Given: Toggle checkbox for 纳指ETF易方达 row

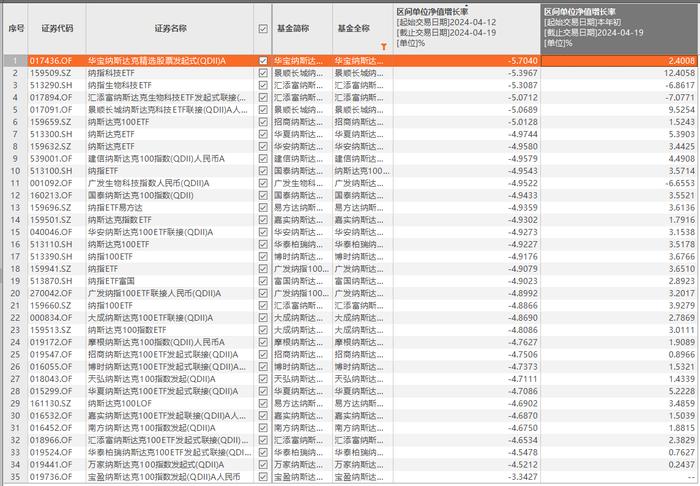Looking at the screenshot, I should [x=263, y=208].
